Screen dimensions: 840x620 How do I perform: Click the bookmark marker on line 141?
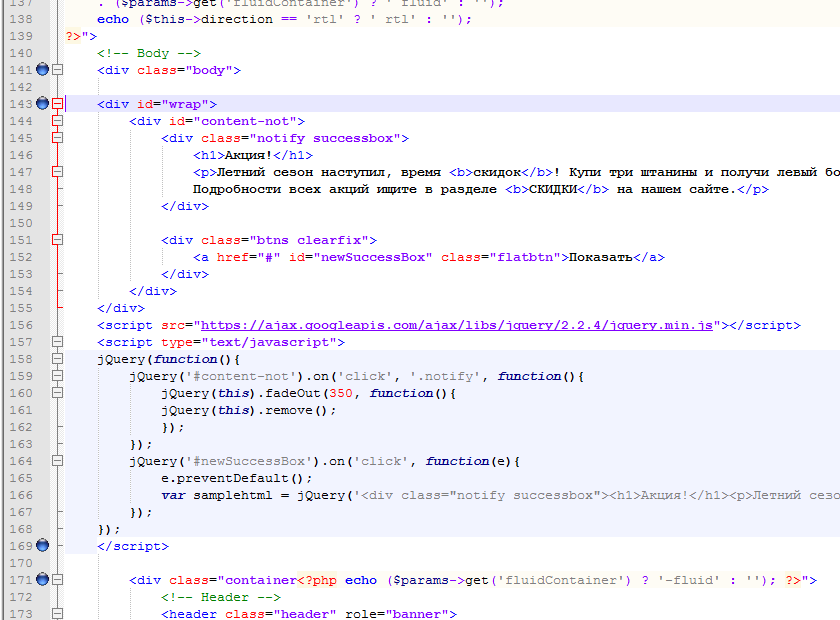42,69
